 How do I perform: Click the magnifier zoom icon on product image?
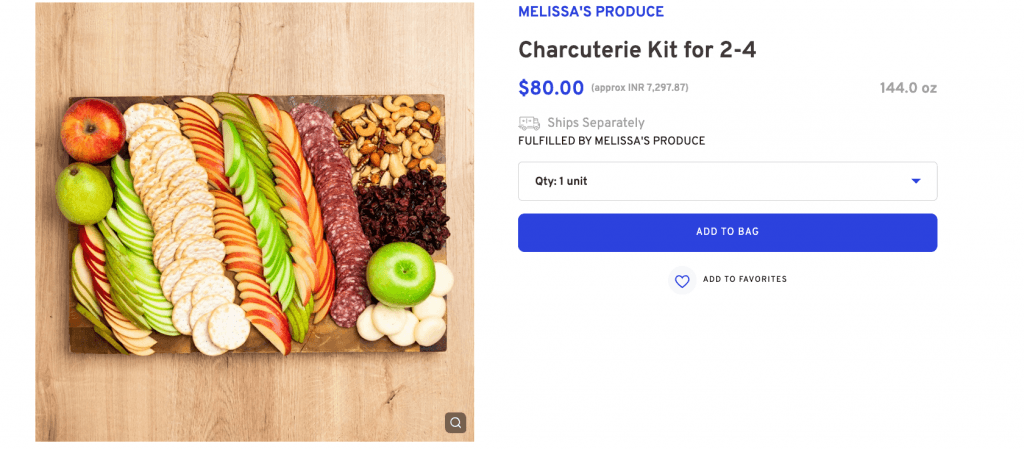point(455,422)
